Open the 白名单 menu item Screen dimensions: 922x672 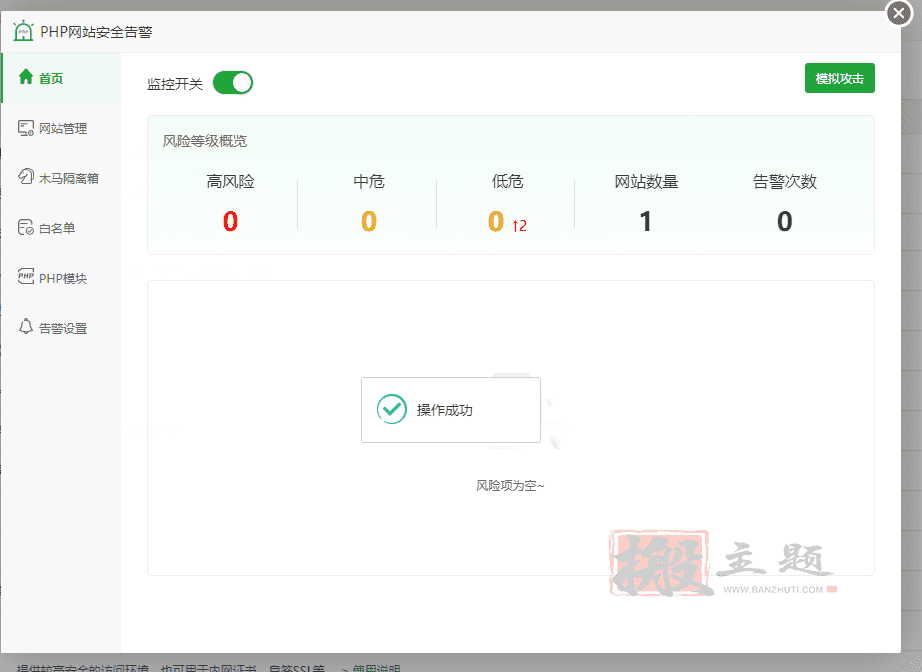pos(61,228)
